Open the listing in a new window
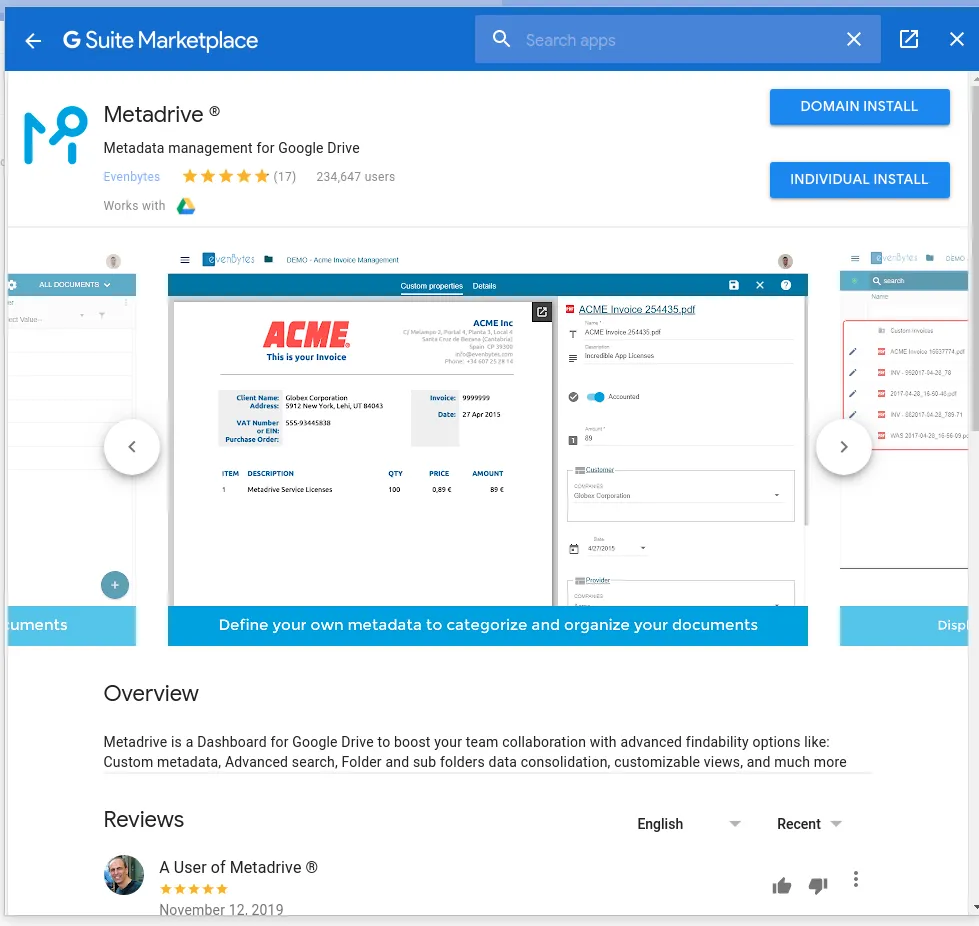This screenshot has height=926, width=979. click(908, 39)
